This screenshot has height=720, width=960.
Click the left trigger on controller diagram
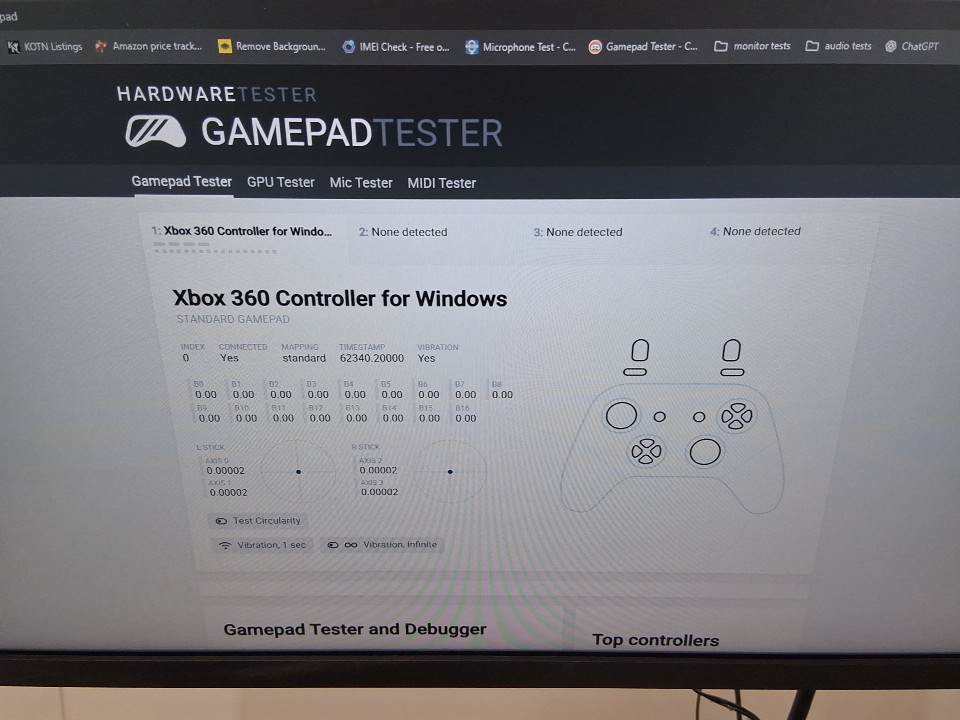pyautogui.click(x=640, y=351)
